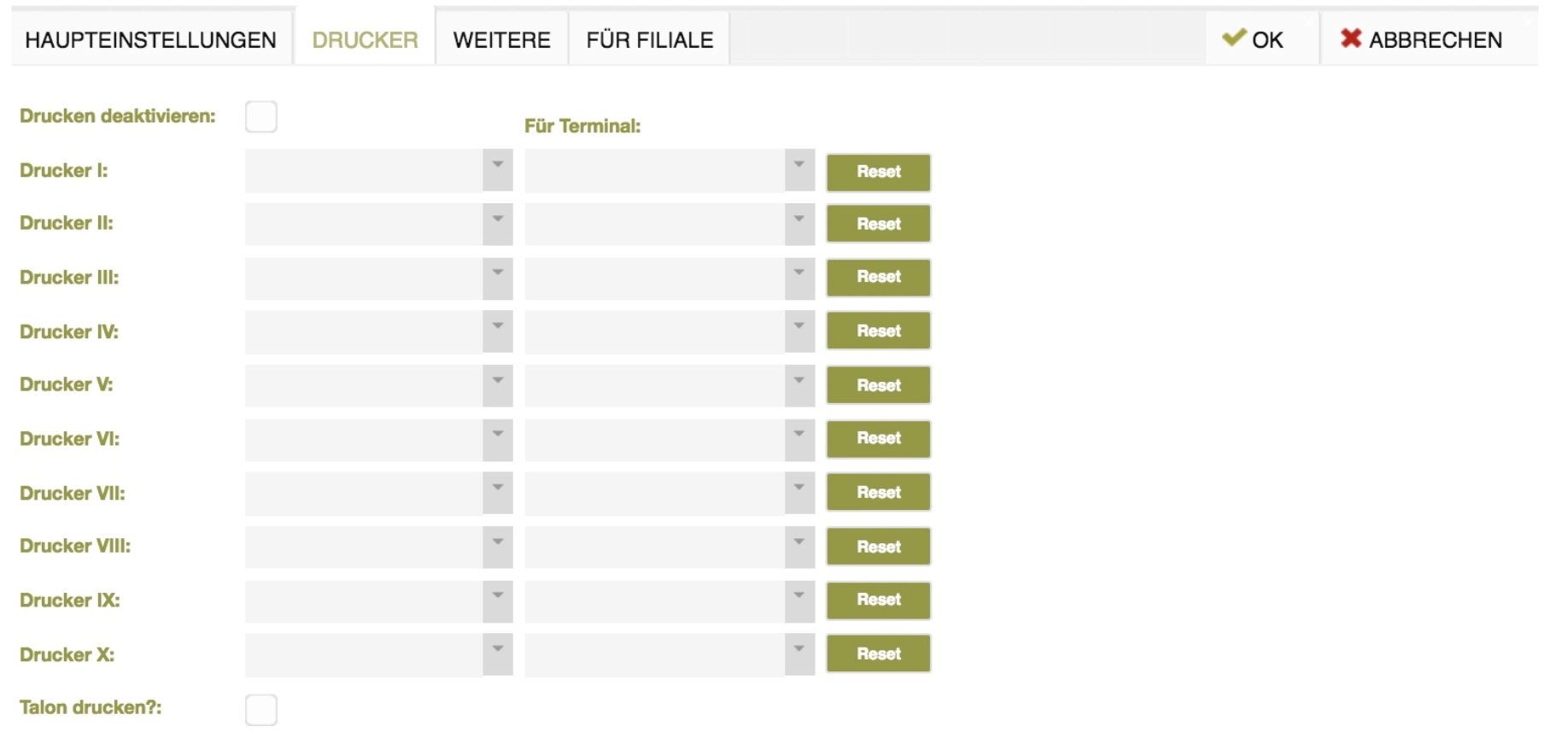Click the green checkmark OK icon

point(1234,38)
